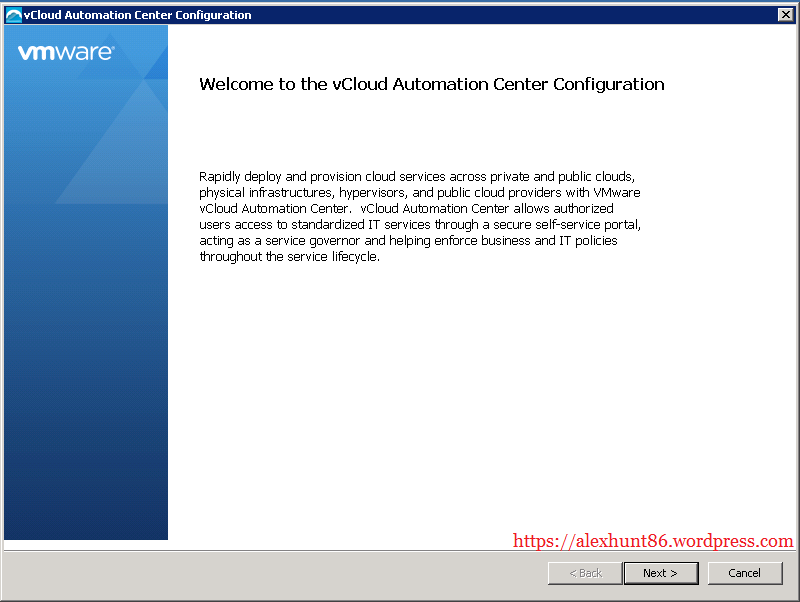Open the alexhunt86.wordpress.com watermark link
The height and width of the screenshot is (602, 800).
tap(653, 541)
